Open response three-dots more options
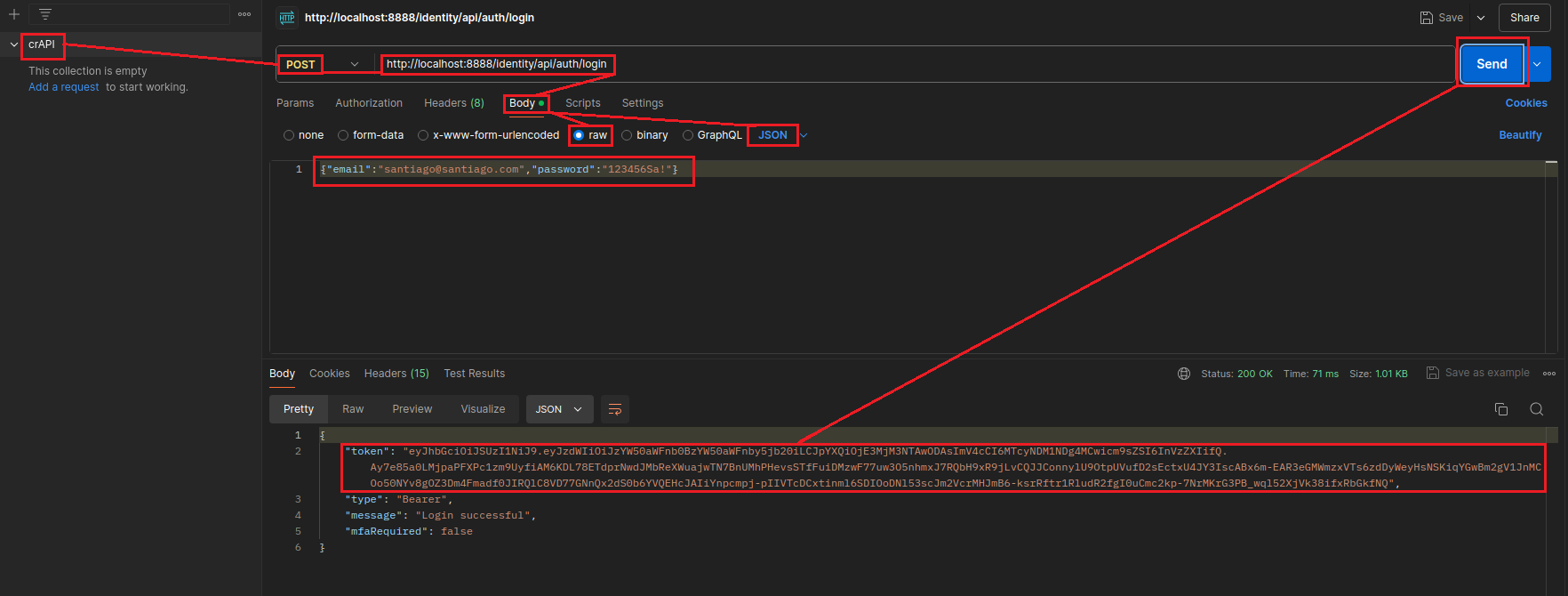1568x596 pixels. coord(1549,374)
